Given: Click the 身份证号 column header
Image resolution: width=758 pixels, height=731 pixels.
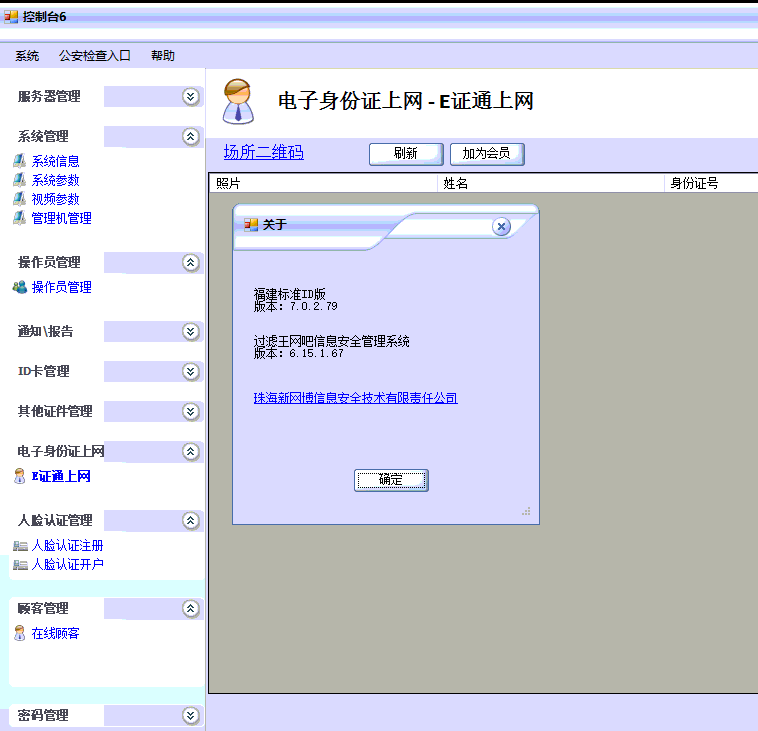Looking at the screenshot, I should [712, 183].
